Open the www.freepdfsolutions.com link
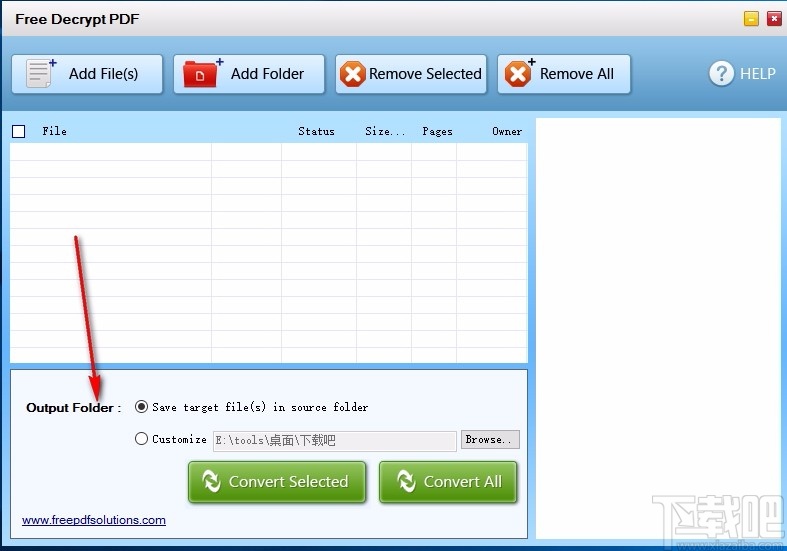Image resolution: width=787 pixels, height=551 pixels. pos(94,520)
